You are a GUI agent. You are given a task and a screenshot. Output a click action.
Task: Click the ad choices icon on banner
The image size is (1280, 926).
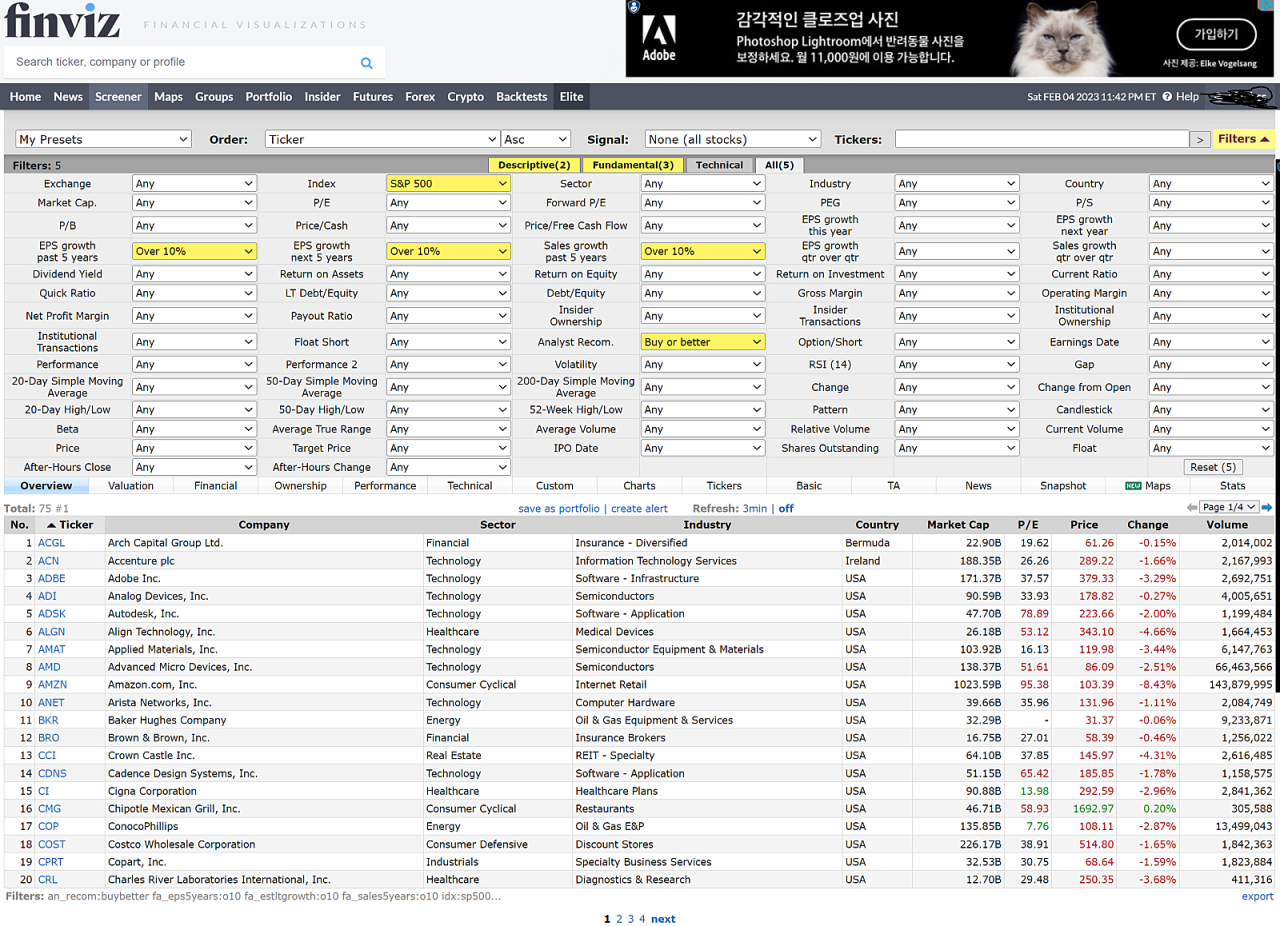click(633, 7)
